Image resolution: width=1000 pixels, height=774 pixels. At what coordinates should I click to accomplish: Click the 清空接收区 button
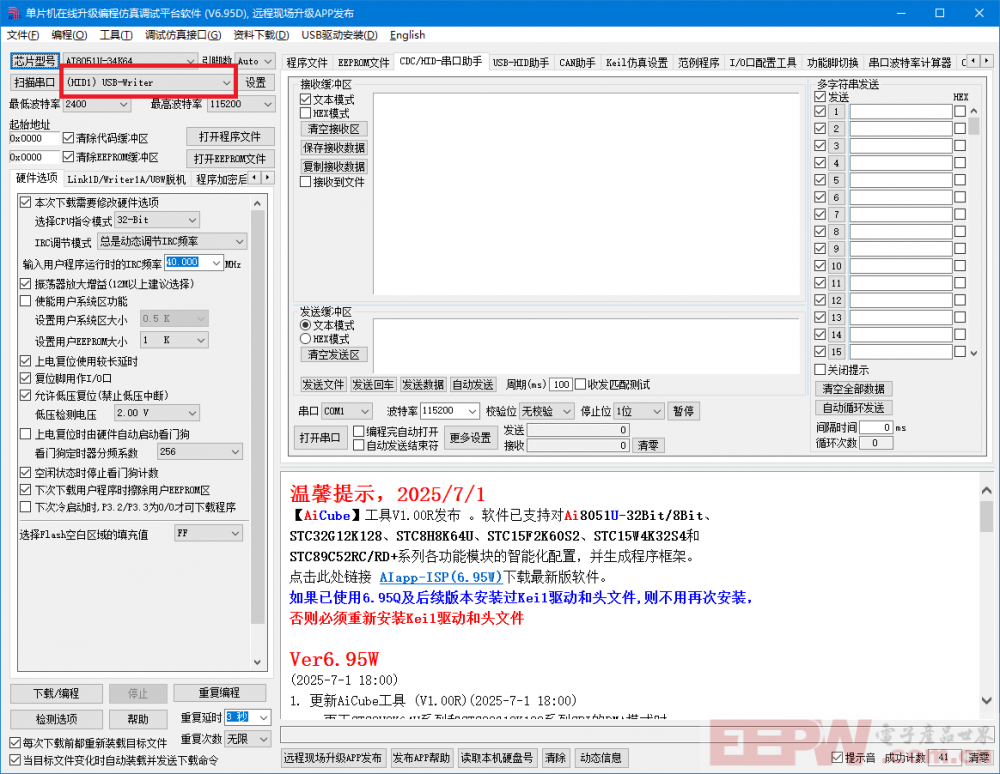(x=334, y=129)
